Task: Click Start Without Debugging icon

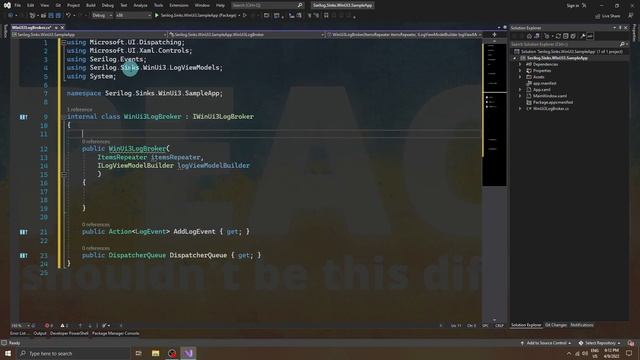Action: pyautogui.click(x=245, y=16)
